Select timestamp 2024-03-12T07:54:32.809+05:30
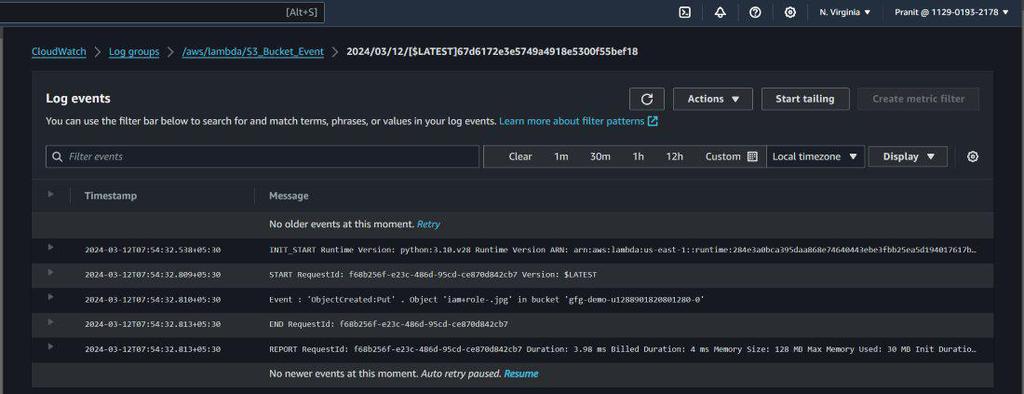This screenshot has height=394, width=1024. [x=153, y=275]
